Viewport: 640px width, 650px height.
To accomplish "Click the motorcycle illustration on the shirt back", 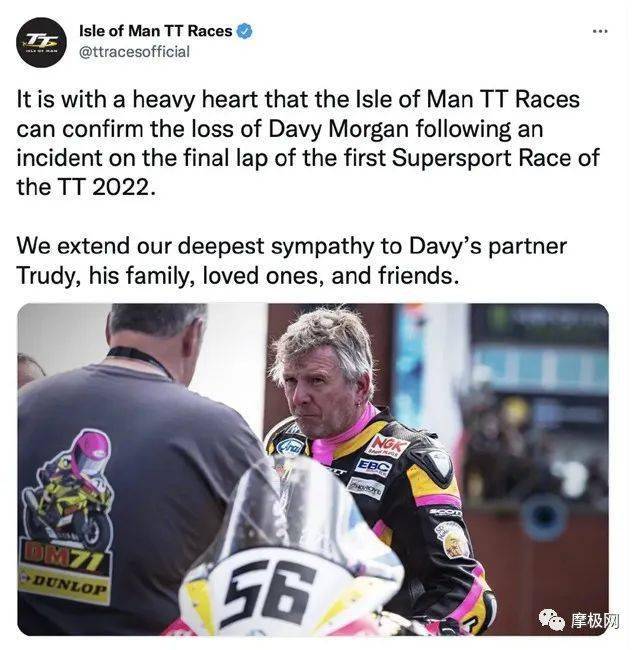I will [x=68, y=493].
